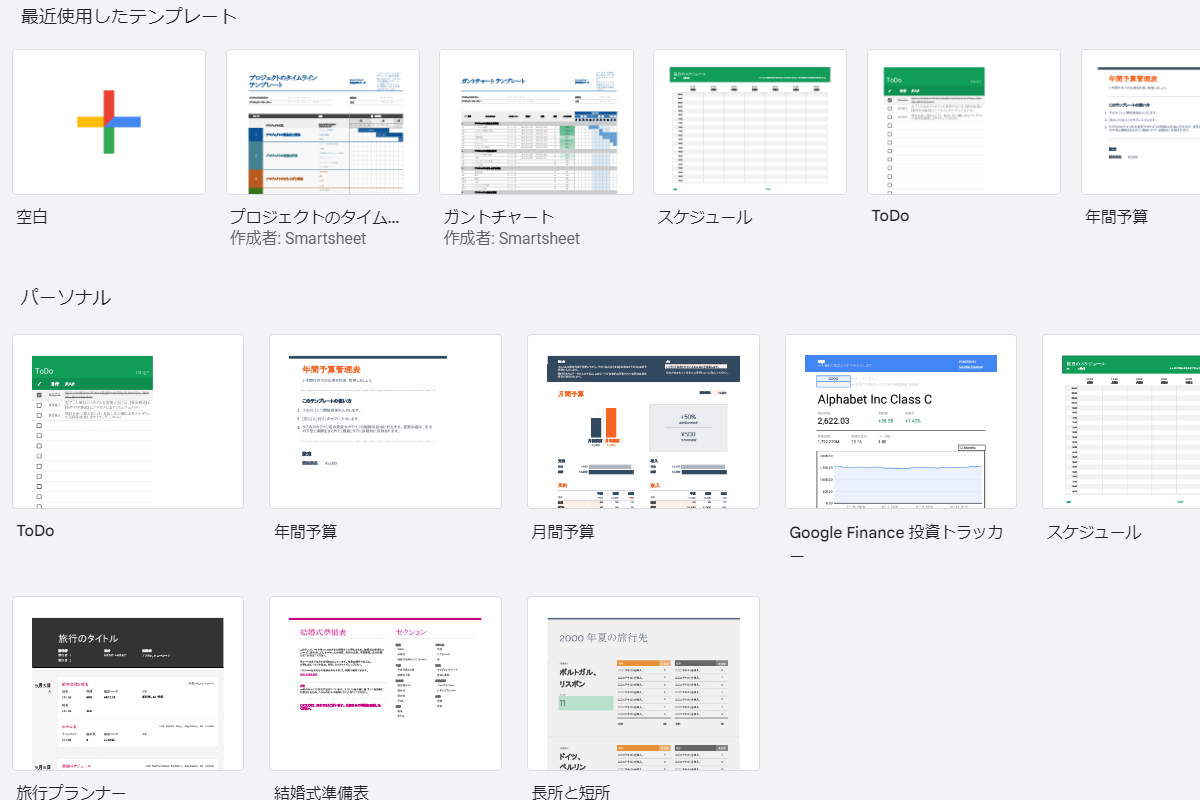Select the スケジュール thumbnail under パーソナル
The width and height of the screenshot is (1200, 800).
click(x=1121, y=421)
